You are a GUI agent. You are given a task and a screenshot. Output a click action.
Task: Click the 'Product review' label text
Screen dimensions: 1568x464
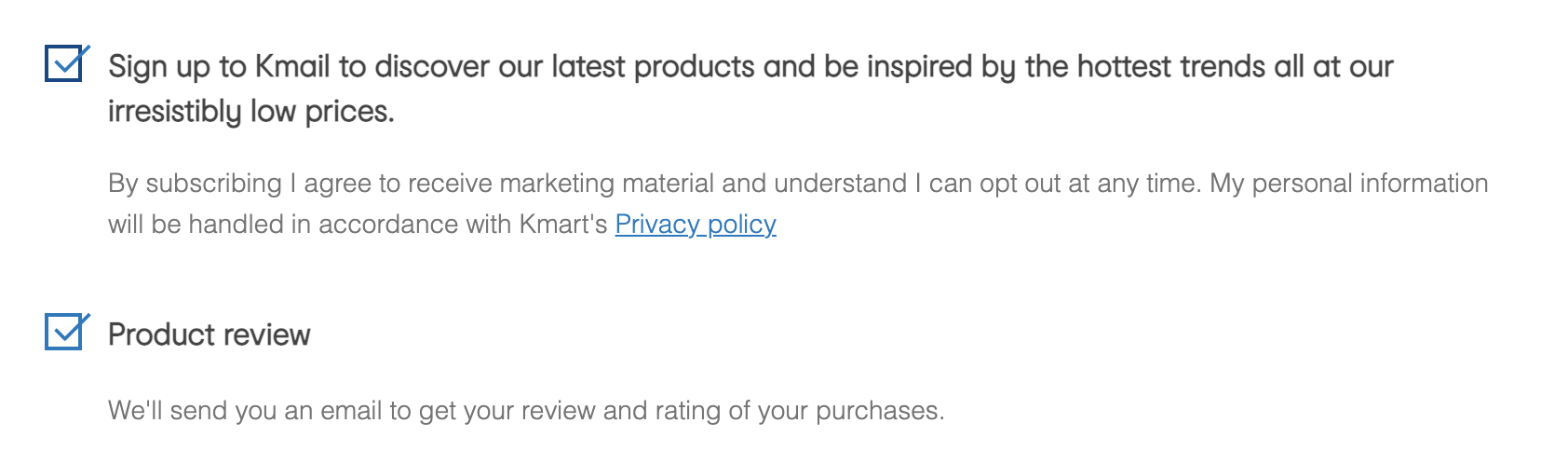[209, 334]
